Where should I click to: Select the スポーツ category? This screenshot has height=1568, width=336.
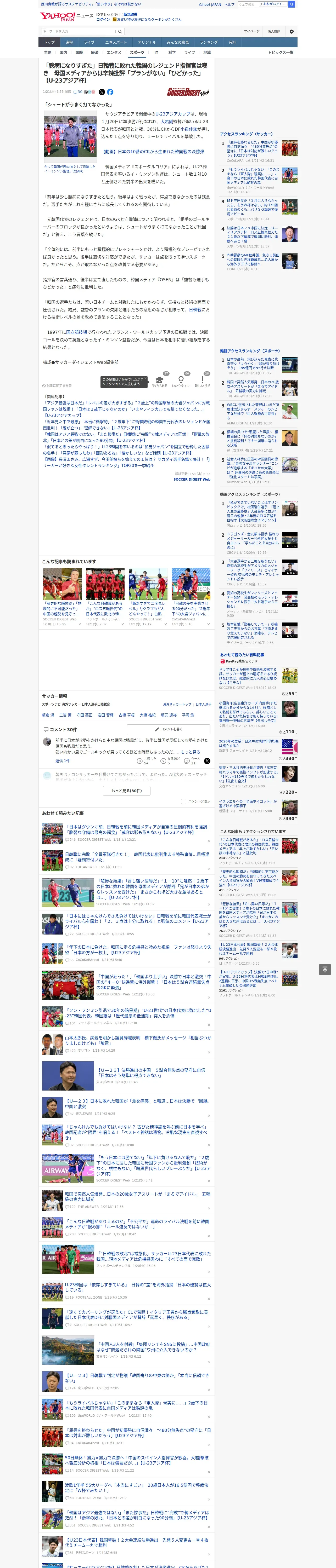click(137, 52)
